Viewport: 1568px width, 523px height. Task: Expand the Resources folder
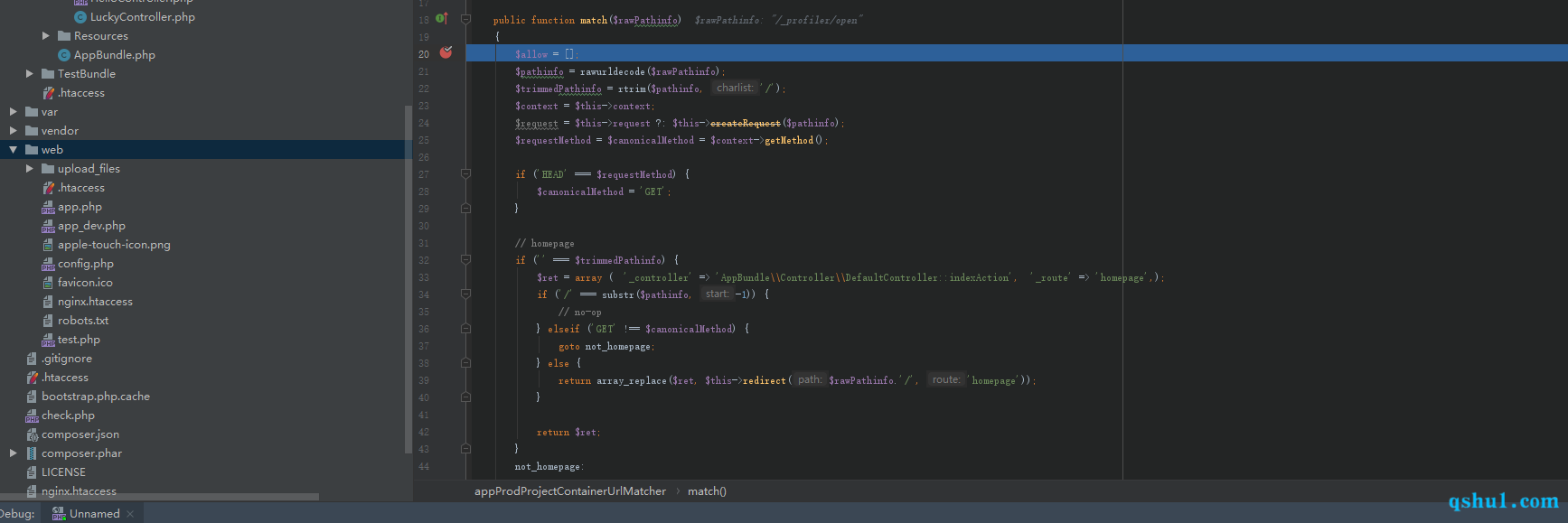click(x=46, y=36)
